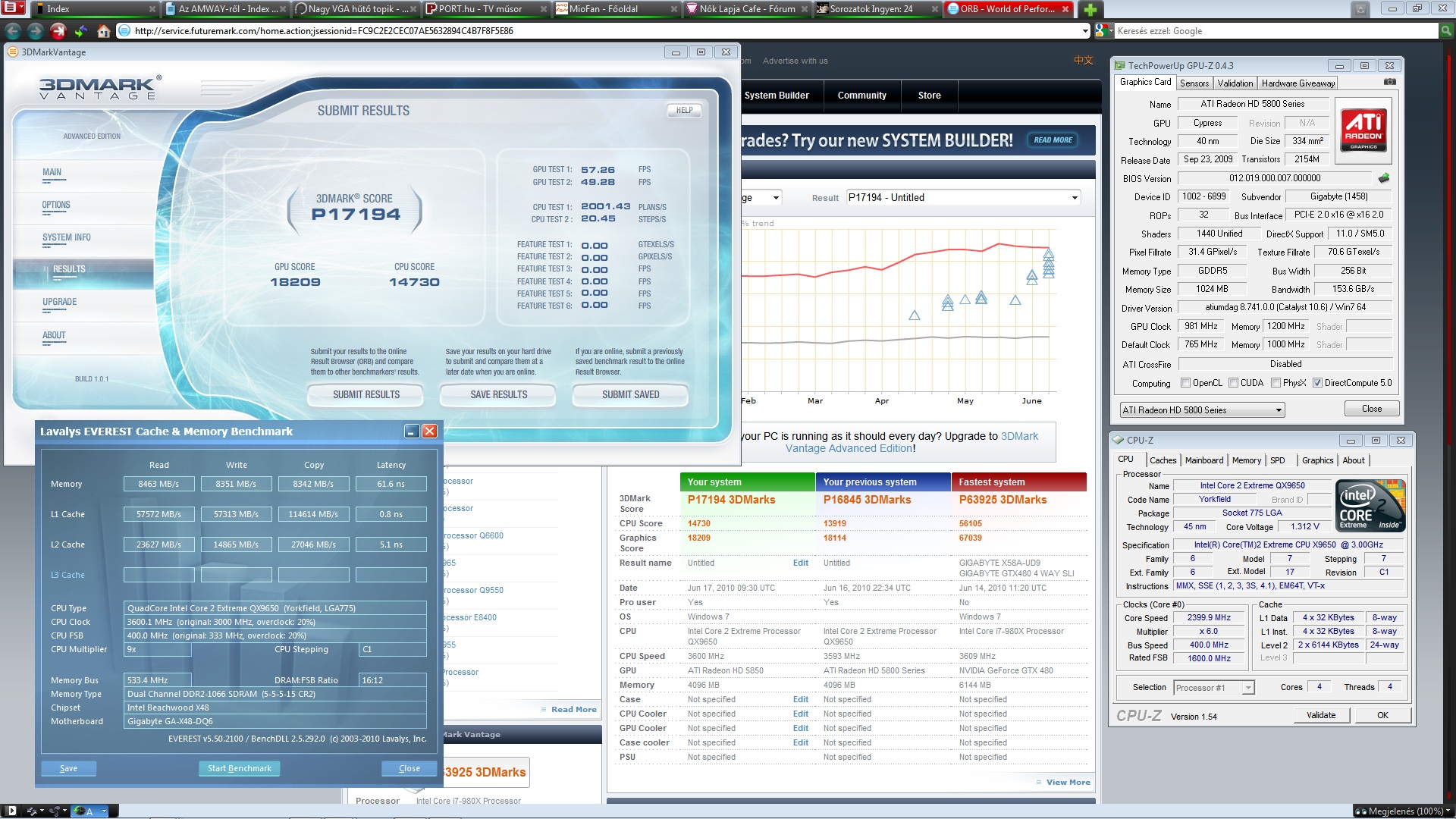The height and width of the screenshot is (819, 1456).
Task: Expand the Result P17194 dropdown
Action: [x=963, y=198]
